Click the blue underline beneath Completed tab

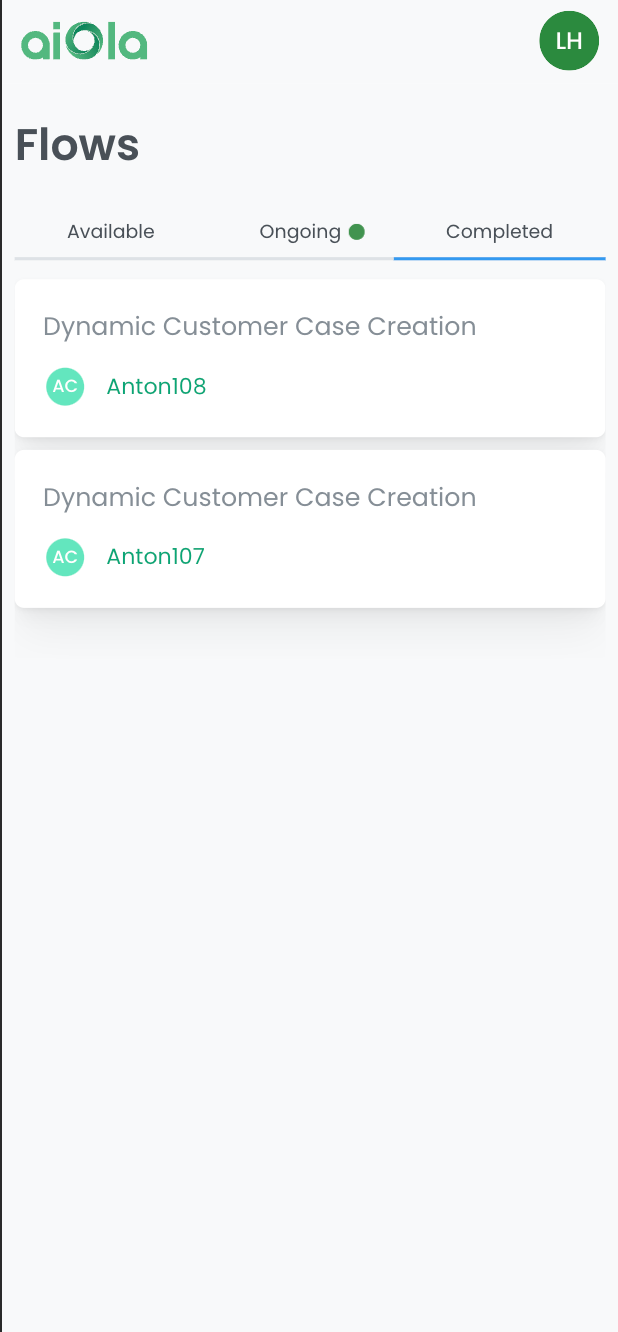tap(499, 258)
